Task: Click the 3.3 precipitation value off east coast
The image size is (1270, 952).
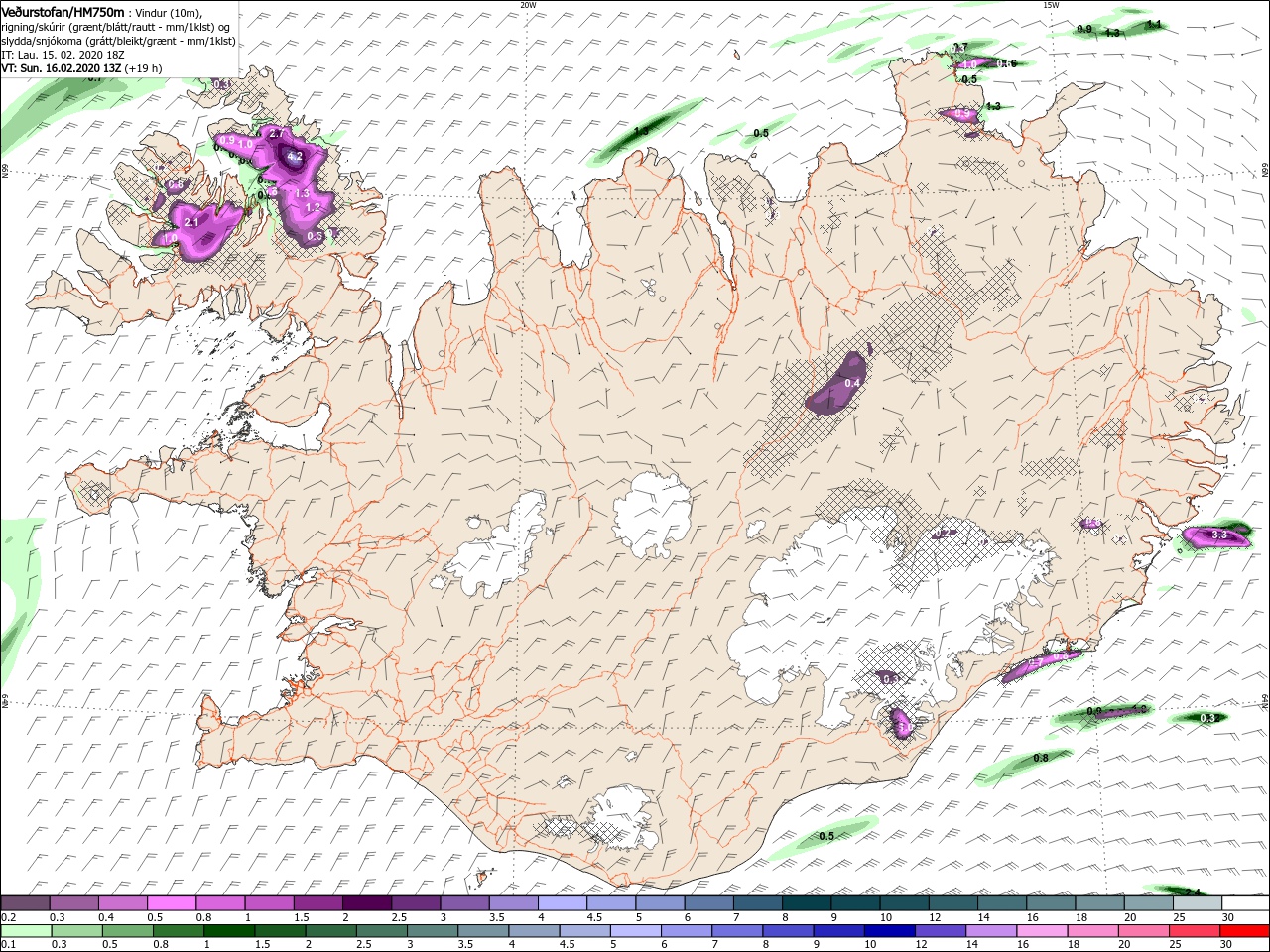Action: pyautogui.click(x=1220, y=535)
